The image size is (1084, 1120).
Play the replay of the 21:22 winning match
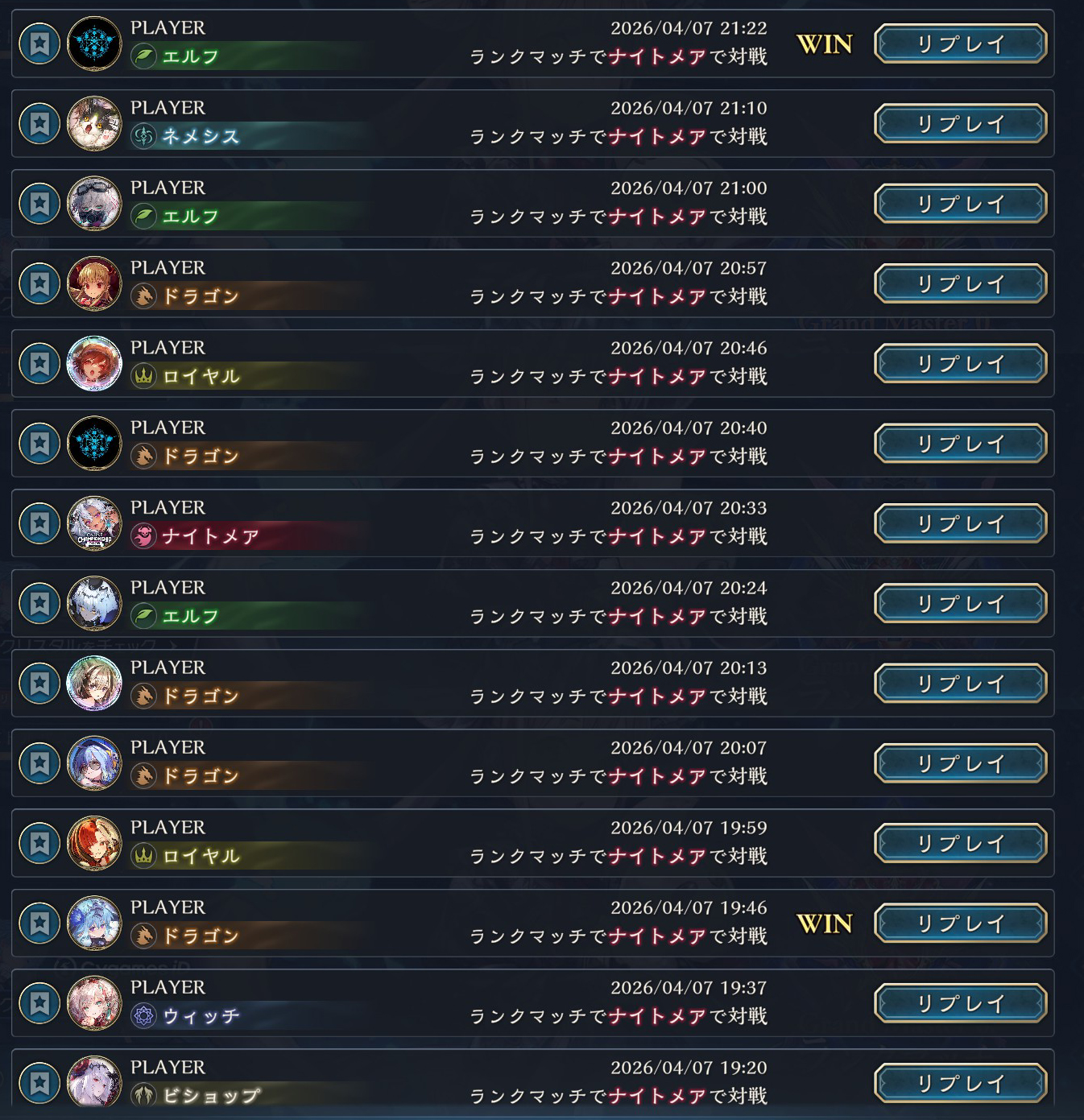961,43
